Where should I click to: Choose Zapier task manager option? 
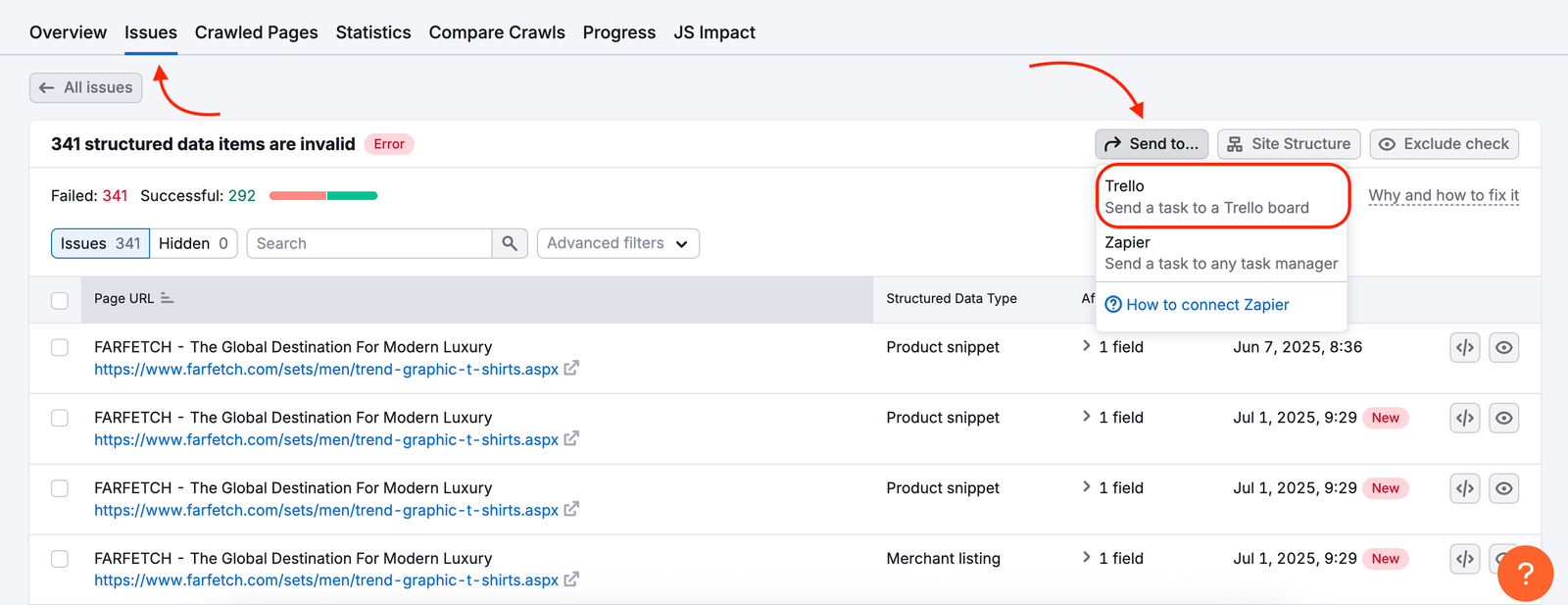(x=1222, y=253)
